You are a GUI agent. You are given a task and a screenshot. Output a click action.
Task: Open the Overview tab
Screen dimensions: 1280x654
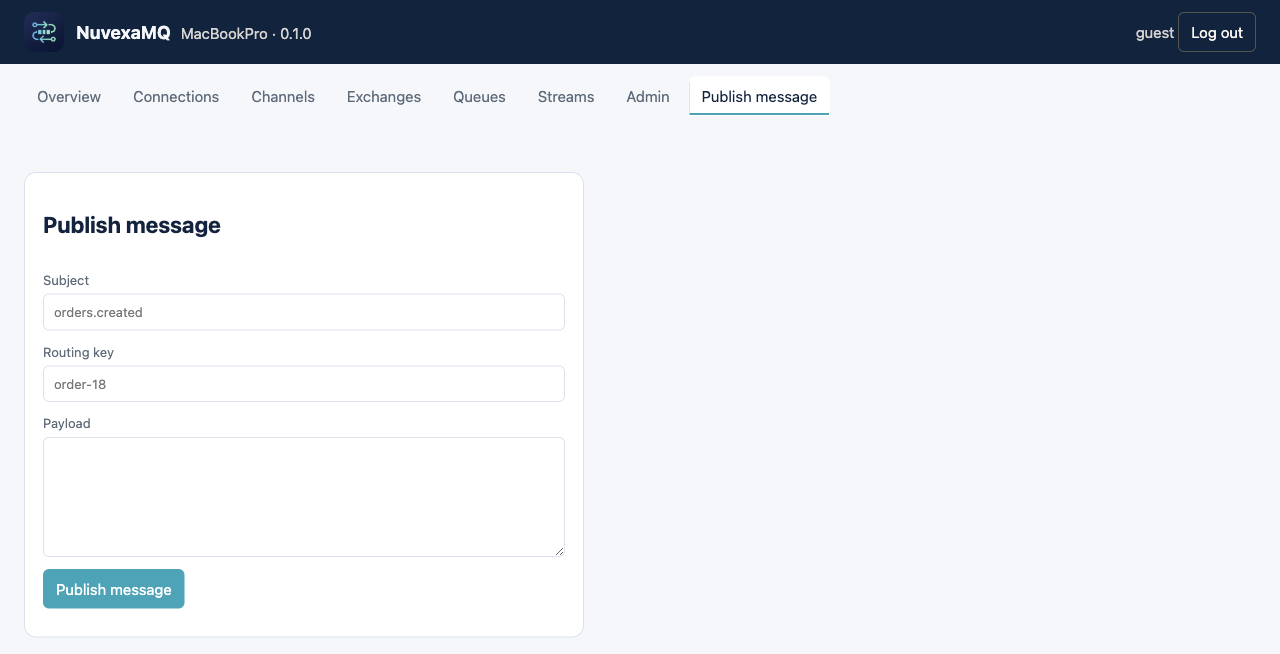69,97
